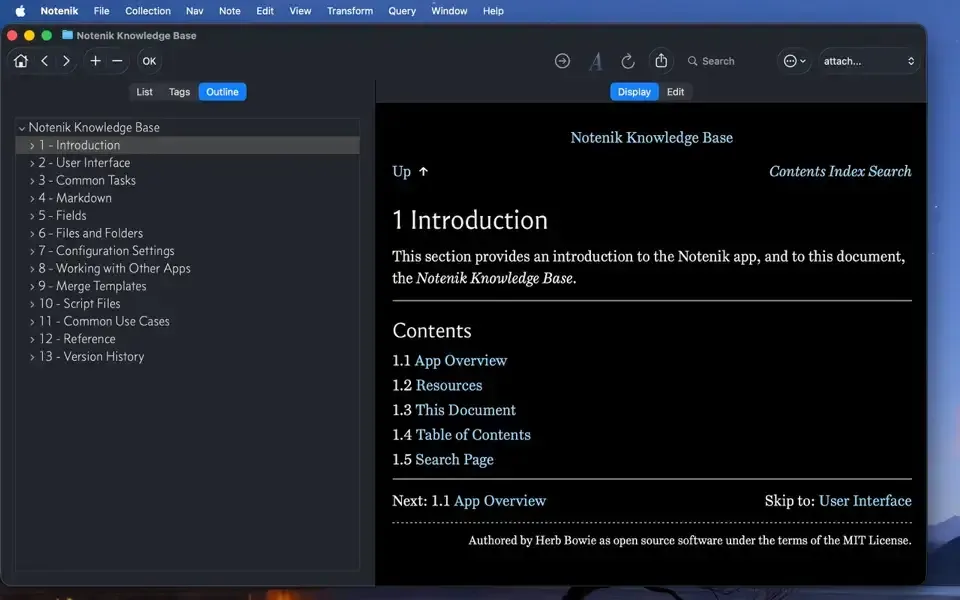The image size is (960, 600).
Task: Click the OK button in the toolbar
Action: tap(149, 61)
